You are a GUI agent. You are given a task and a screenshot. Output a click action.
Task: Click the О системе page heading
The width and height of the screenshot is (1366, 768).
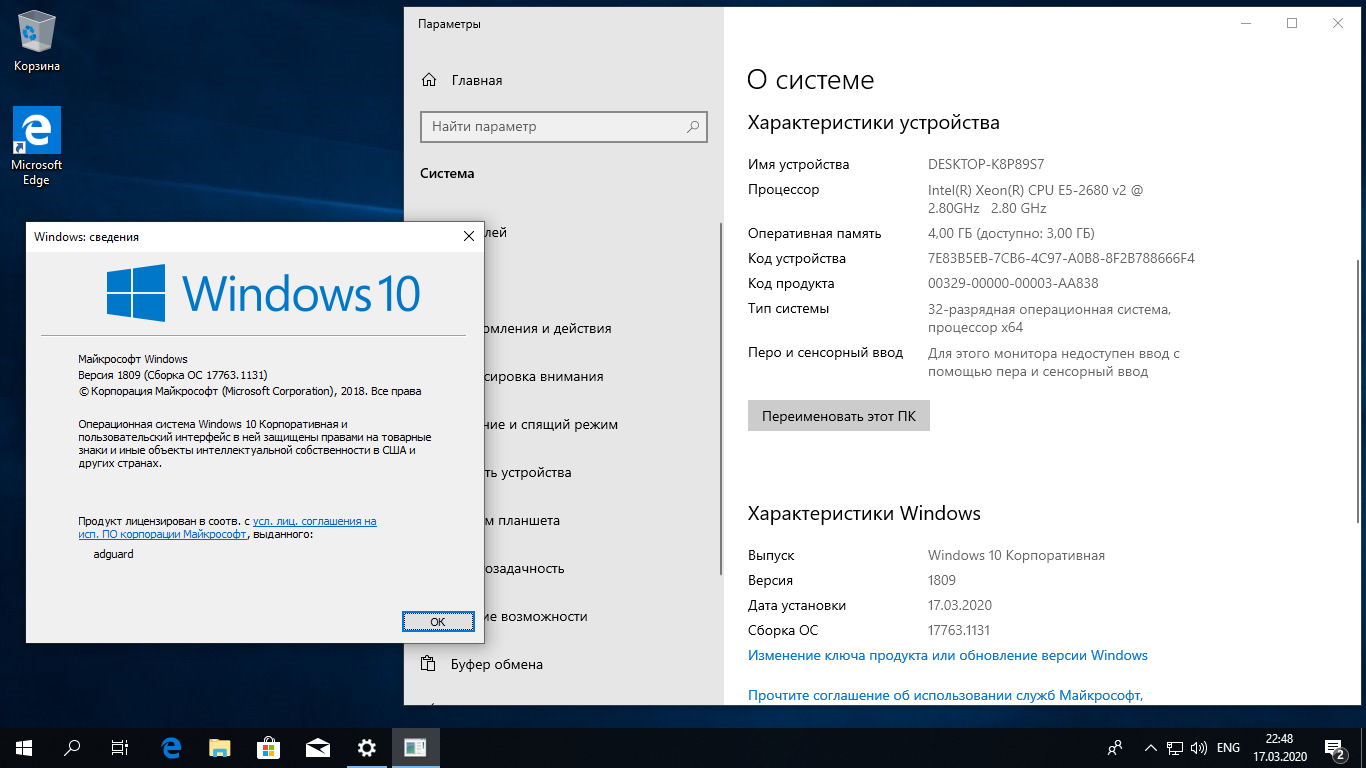coord(811,80)
